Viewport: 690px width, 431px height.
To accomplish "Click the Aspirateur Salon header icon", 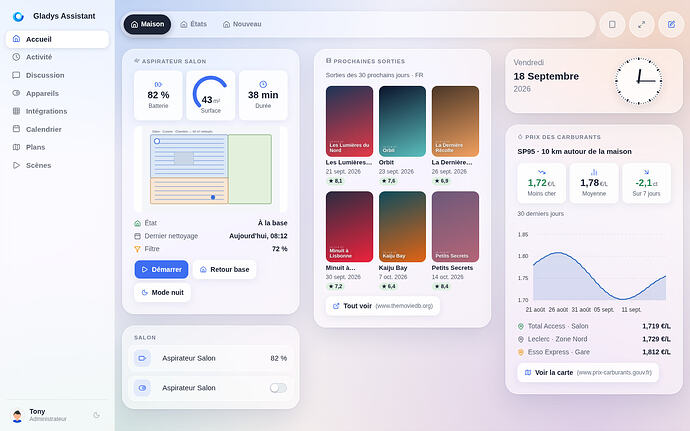I will 137,61.
